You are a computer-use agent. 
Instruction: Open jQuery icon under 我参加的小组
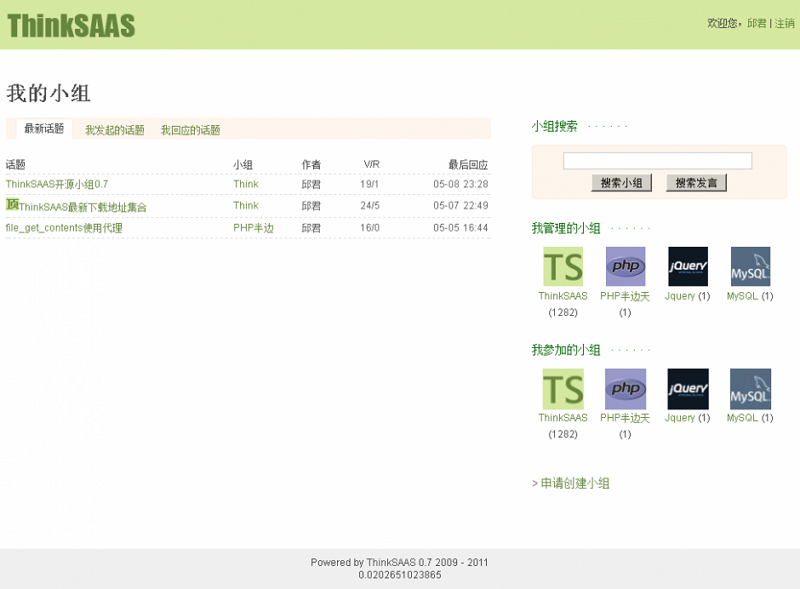(688, 389)
